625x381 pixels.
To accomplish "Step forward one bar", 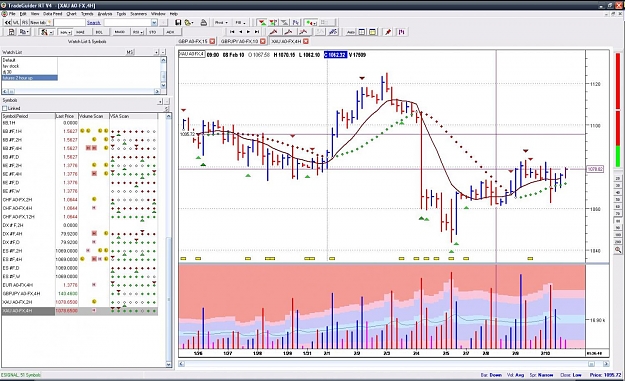I will click(x=248, y=32).
